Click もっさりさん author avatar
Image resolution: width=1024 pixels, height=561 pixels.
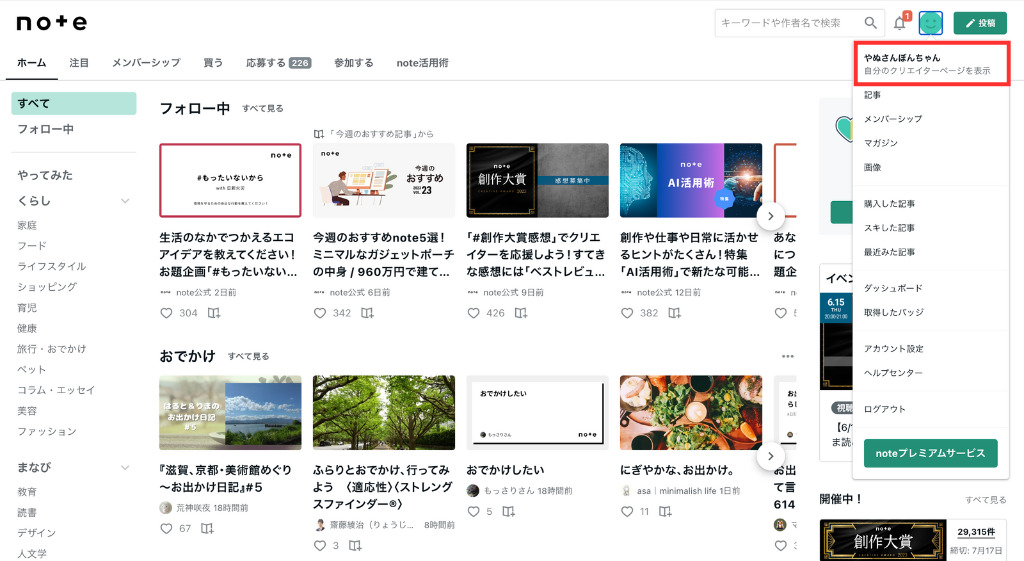click(x=473, y=490)
